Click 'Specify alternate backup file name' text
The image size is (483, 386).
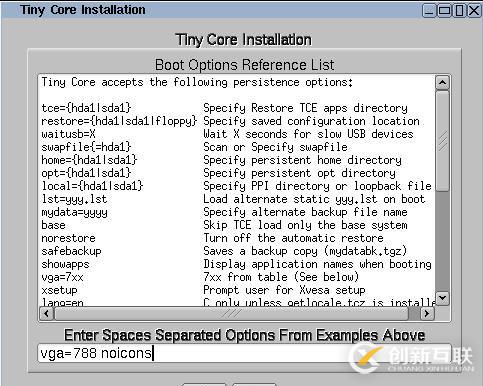(305, 212)
